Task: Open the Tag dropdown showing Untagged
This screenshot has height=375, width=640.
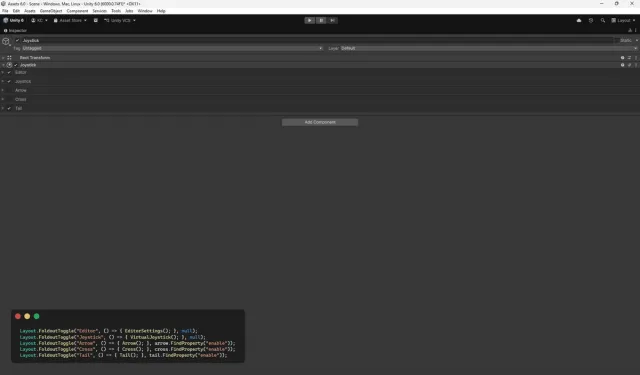Action: 172,48
